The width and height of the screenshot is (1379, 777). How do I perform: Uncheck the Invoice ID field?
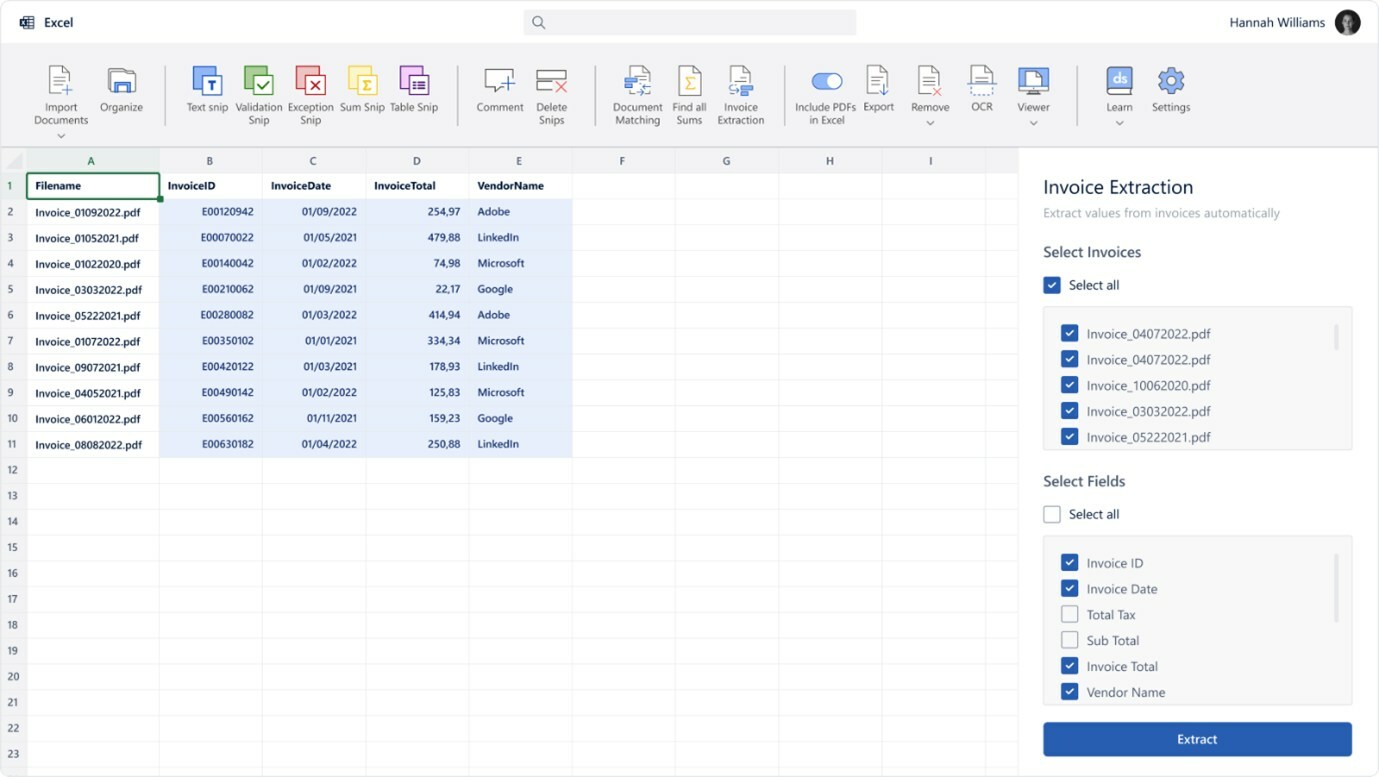pos(1069,563)
